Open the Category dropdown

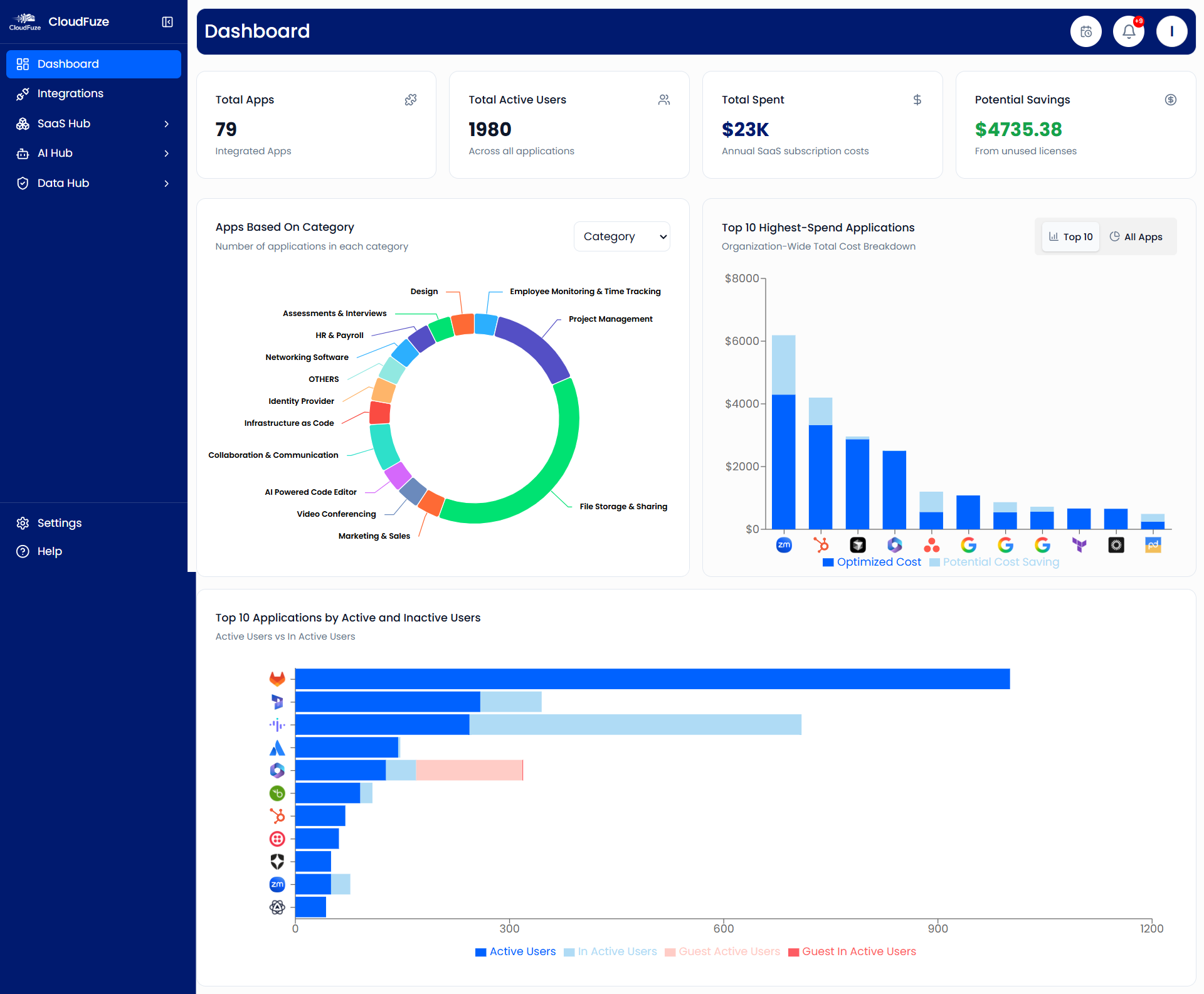(x=622, y=236)
